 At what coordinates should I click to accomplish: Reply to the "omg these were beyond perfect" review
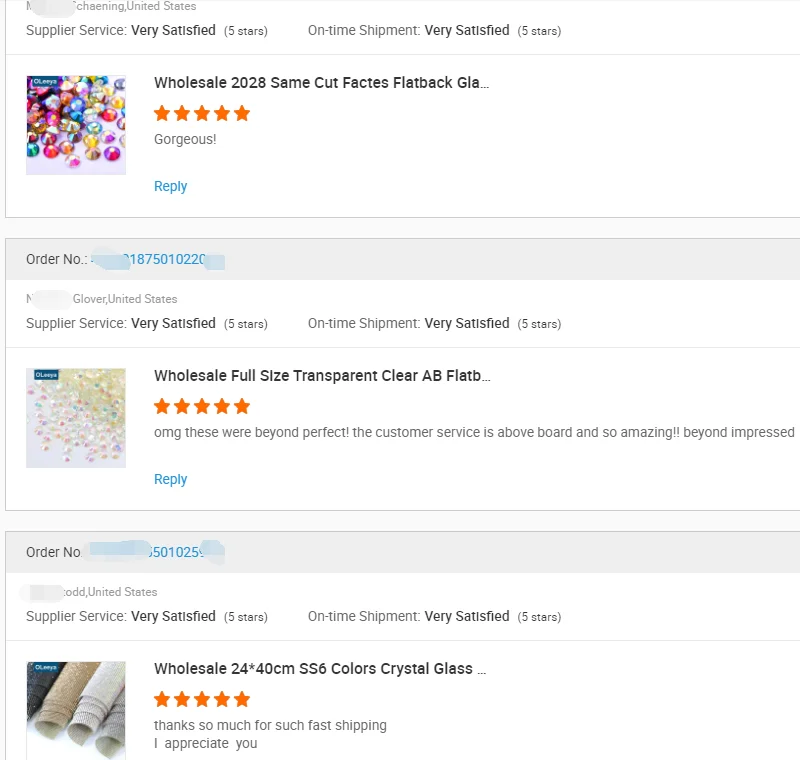coord(170,479)
